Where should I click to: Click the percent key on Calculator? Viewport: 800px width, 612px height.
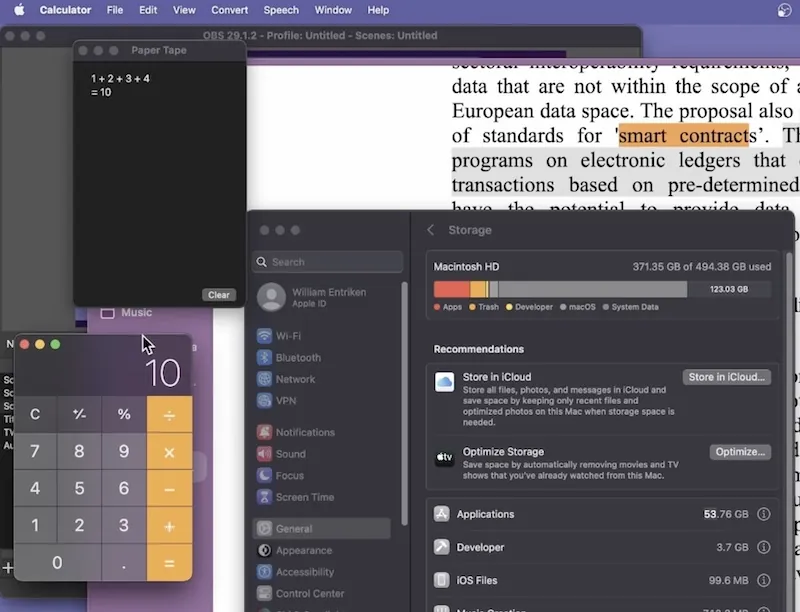pyautogui.click(x=124, y=414)
